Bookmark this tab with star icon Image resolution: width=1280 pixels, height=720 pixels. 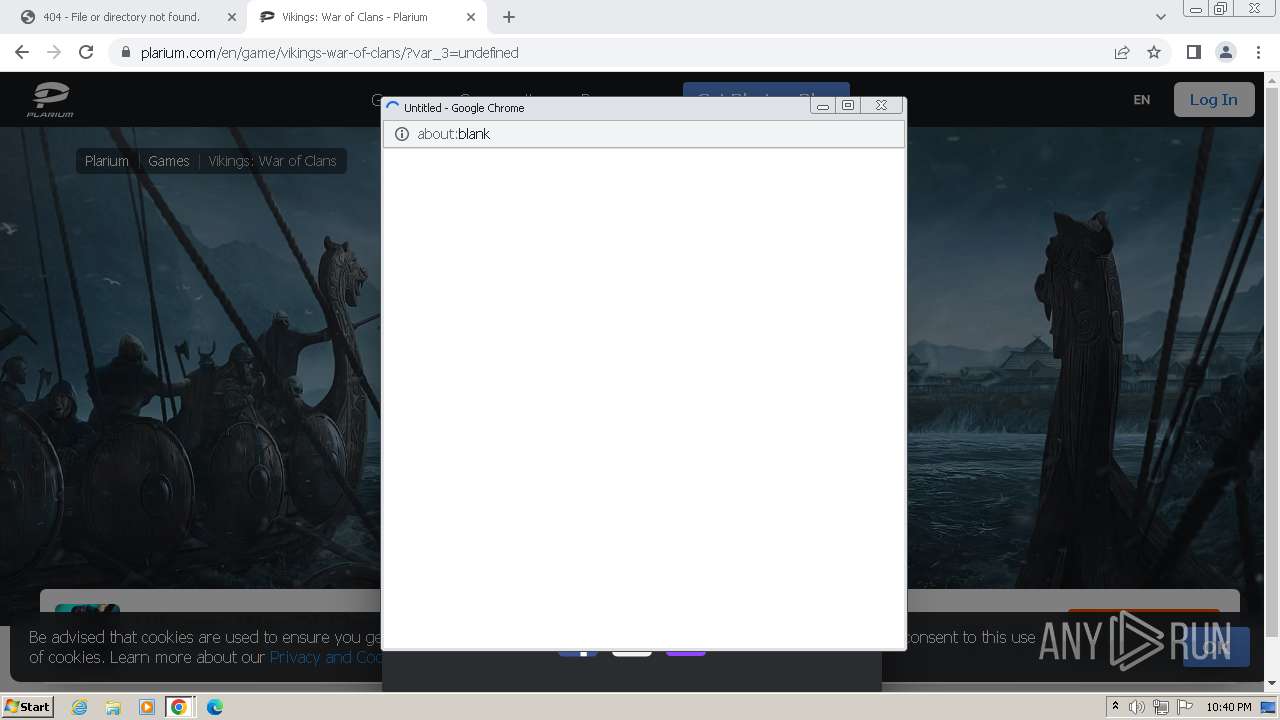(1154, 52)
